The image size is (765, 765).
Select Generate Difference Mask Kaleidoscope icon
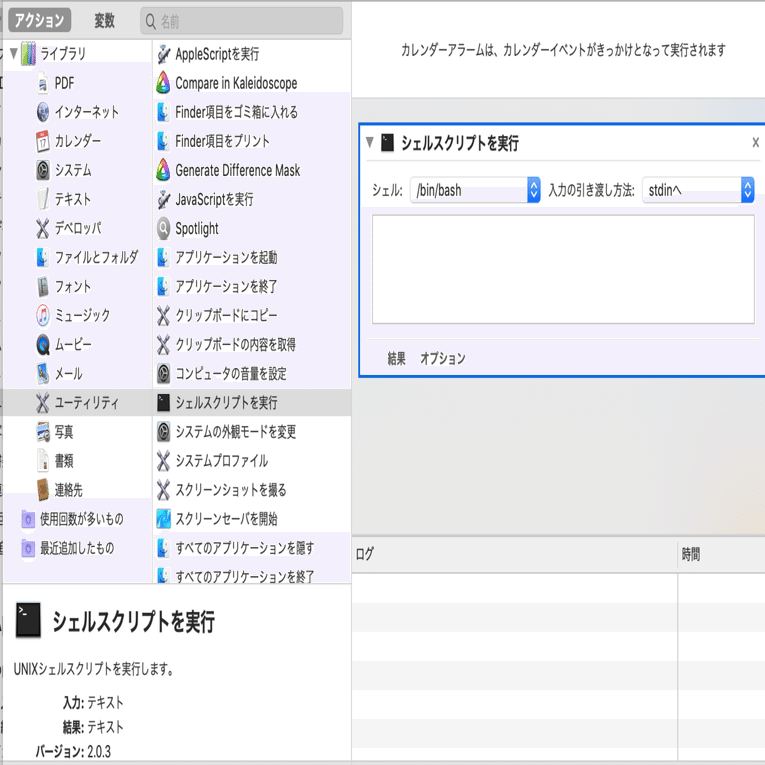163,170
